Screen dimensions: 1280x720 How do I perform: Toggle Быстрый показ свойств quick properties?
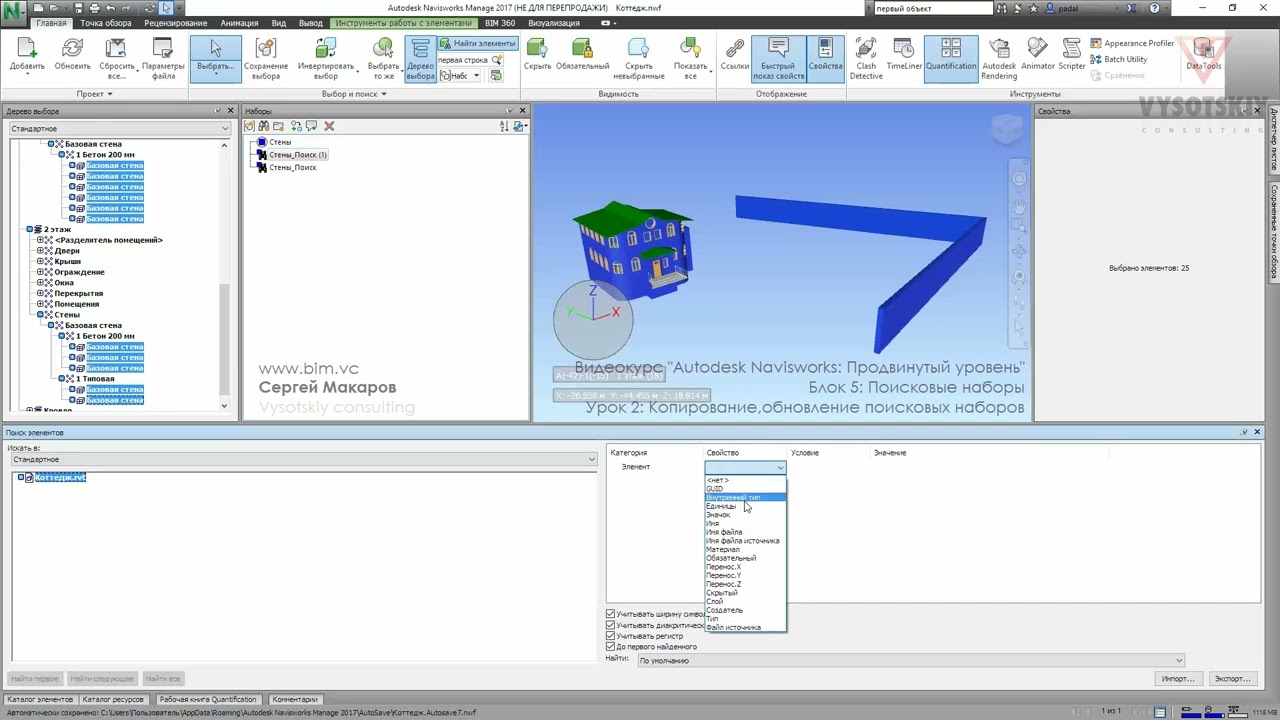pos(778,59)
